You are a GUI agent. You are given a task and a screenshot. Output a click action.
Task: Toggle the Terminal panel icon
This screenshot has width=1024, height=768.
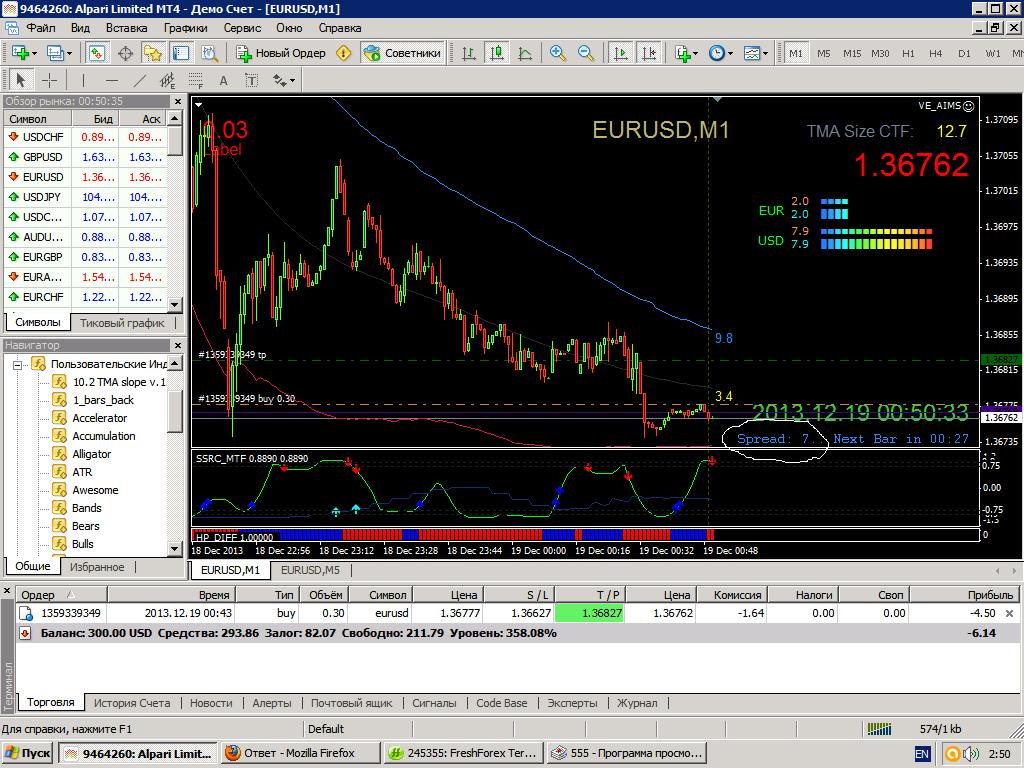click(181, 53)
